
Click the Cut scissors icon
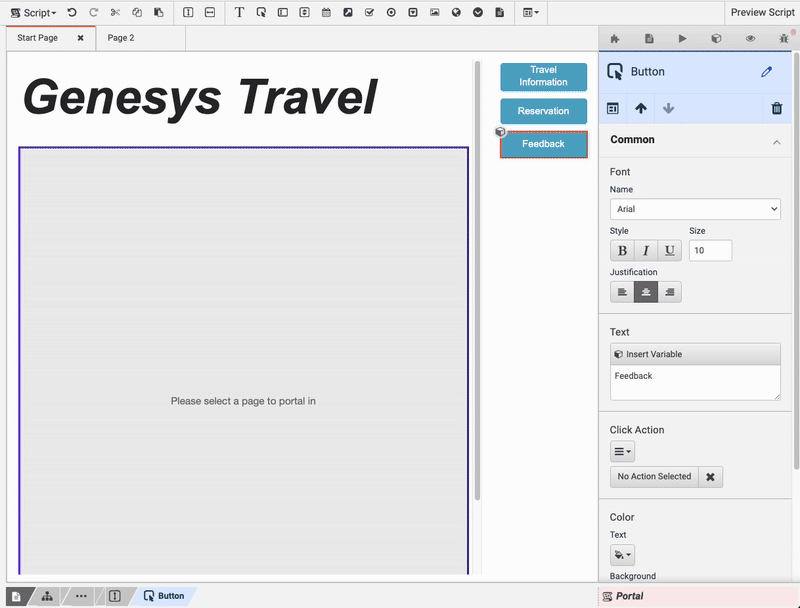click(x=115, y=12)
